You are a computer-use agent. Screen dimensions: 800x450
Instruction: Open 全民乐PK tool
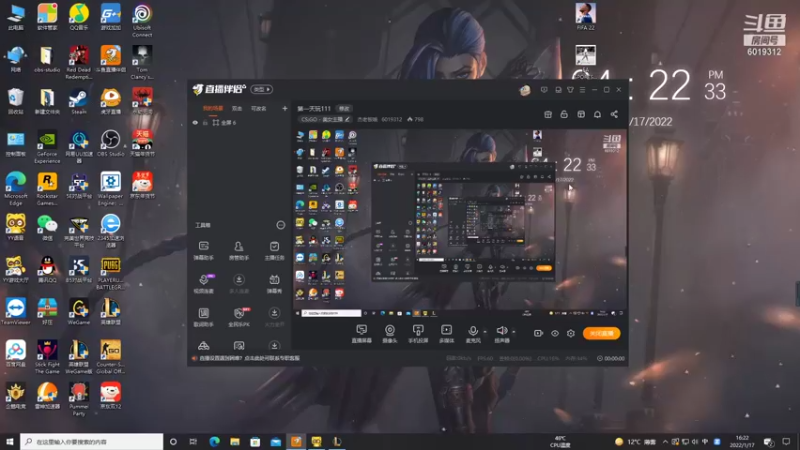click(x=239, y=317)
